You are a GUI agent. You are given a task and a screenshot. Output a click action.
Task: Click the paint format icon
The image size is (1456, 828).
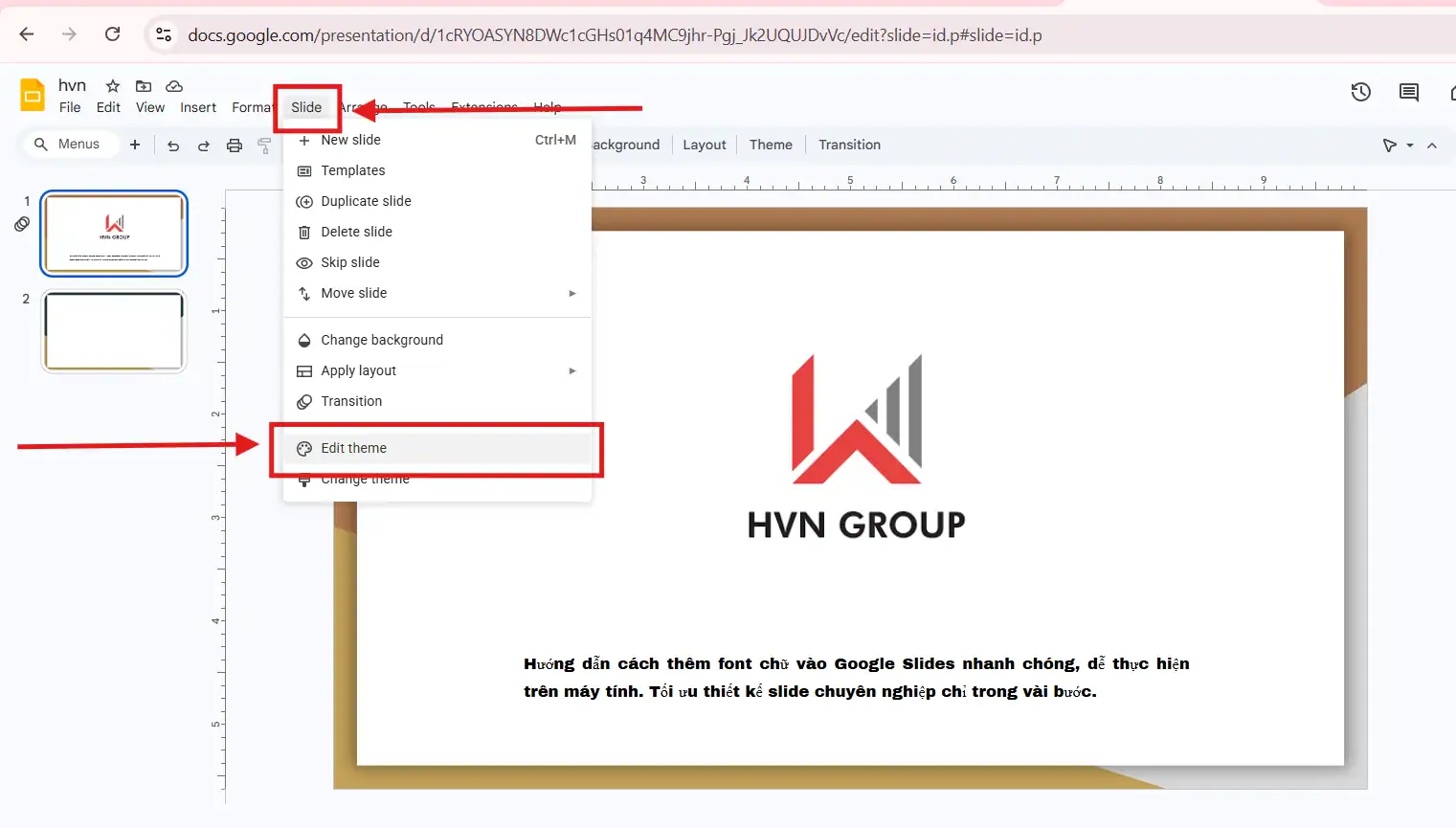coord(265,145)
